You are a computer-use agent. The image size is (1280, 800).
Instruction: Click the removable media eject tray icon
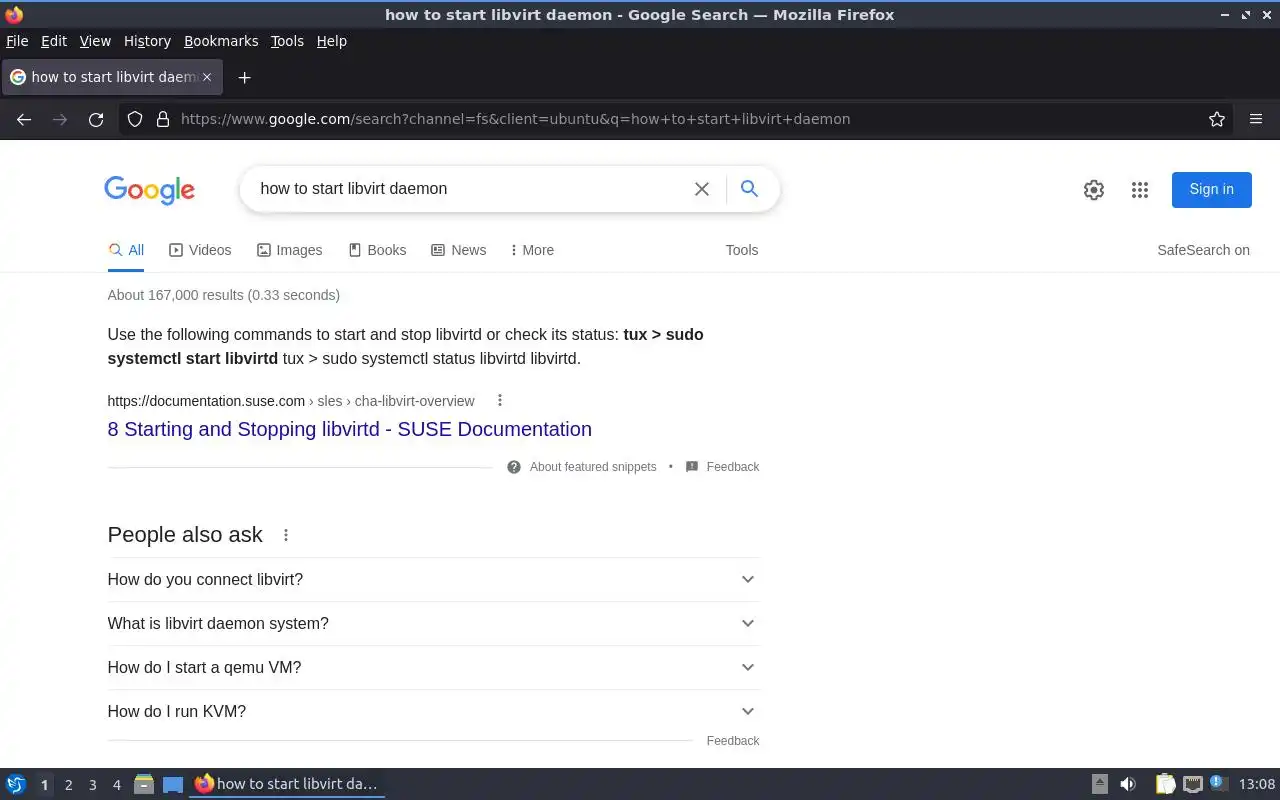(x=1100, y=784)
